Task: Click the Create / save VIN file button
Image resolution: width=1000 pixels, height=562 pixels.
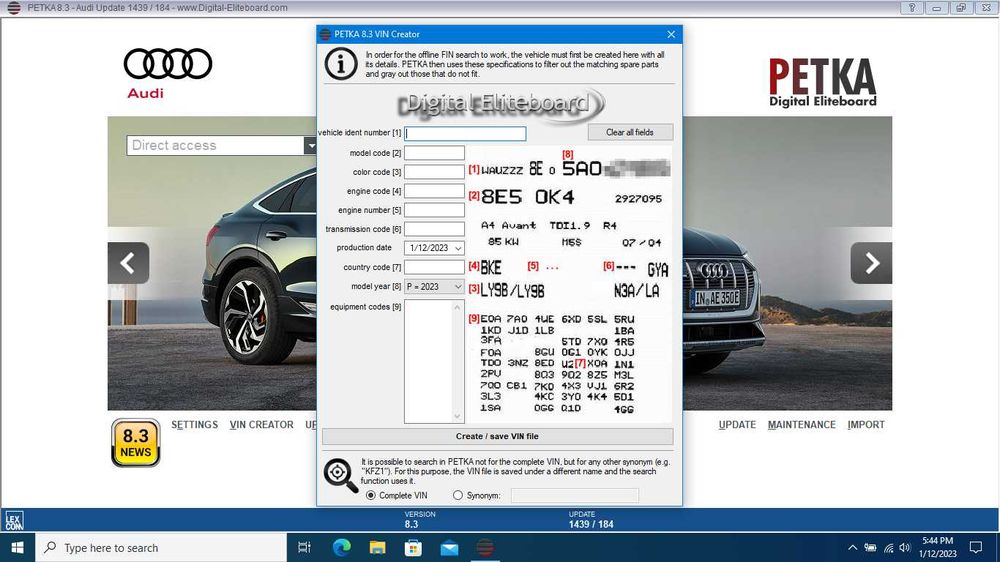Action: [497, 436]
